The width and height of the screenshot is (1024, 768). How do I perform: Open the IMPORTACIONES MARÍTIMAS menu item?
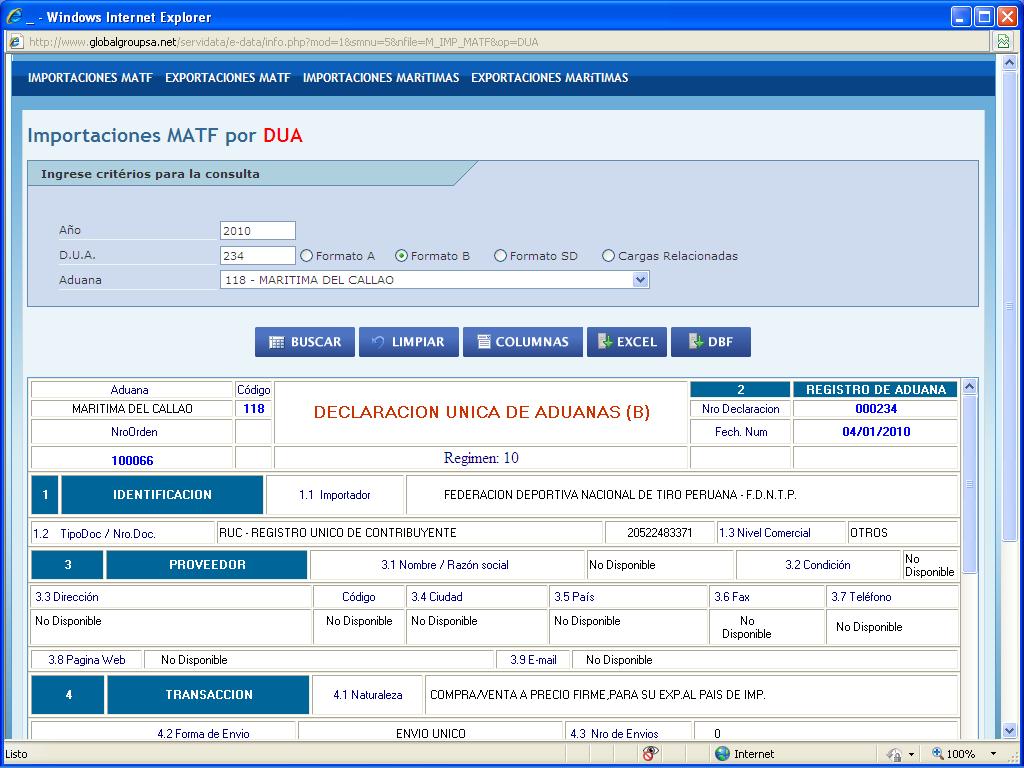click(381, 78)
